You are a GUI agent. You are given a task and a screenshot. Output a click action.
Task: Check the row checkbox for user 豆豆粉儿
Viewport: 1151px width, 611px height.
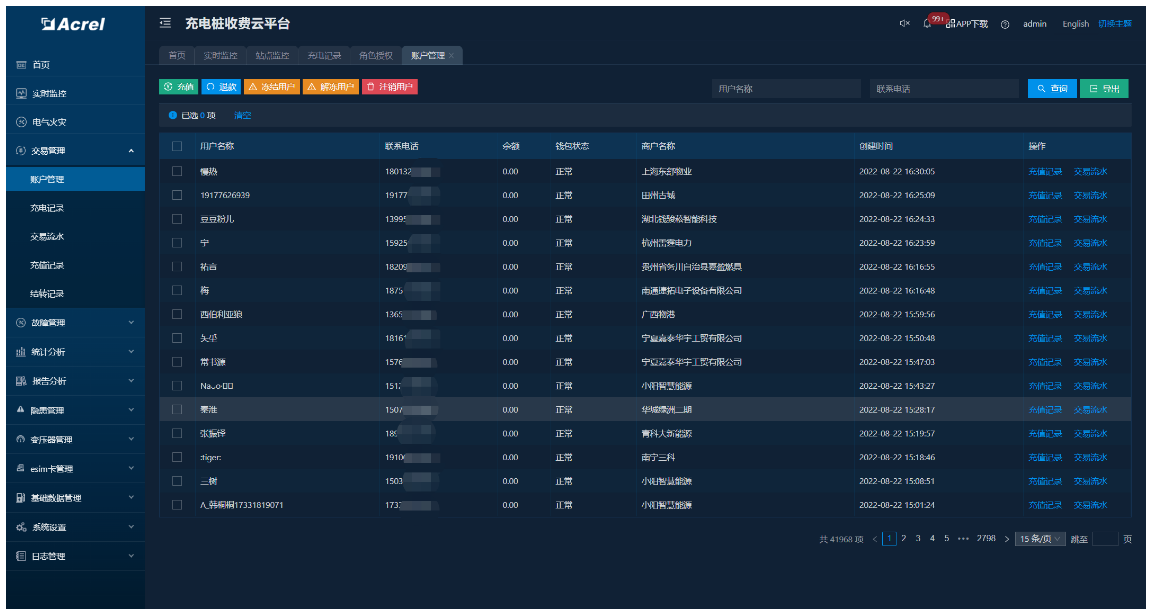[x=177, y=219]
